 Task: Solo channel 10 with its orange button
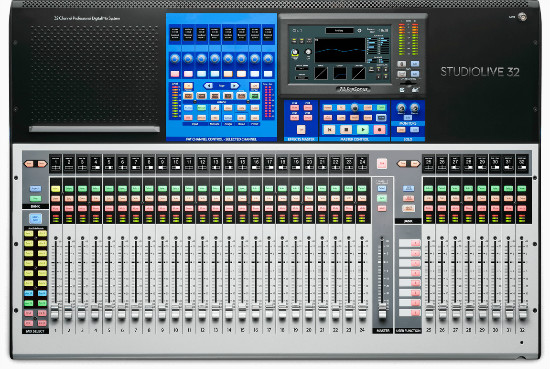click(x=176, y=199)
